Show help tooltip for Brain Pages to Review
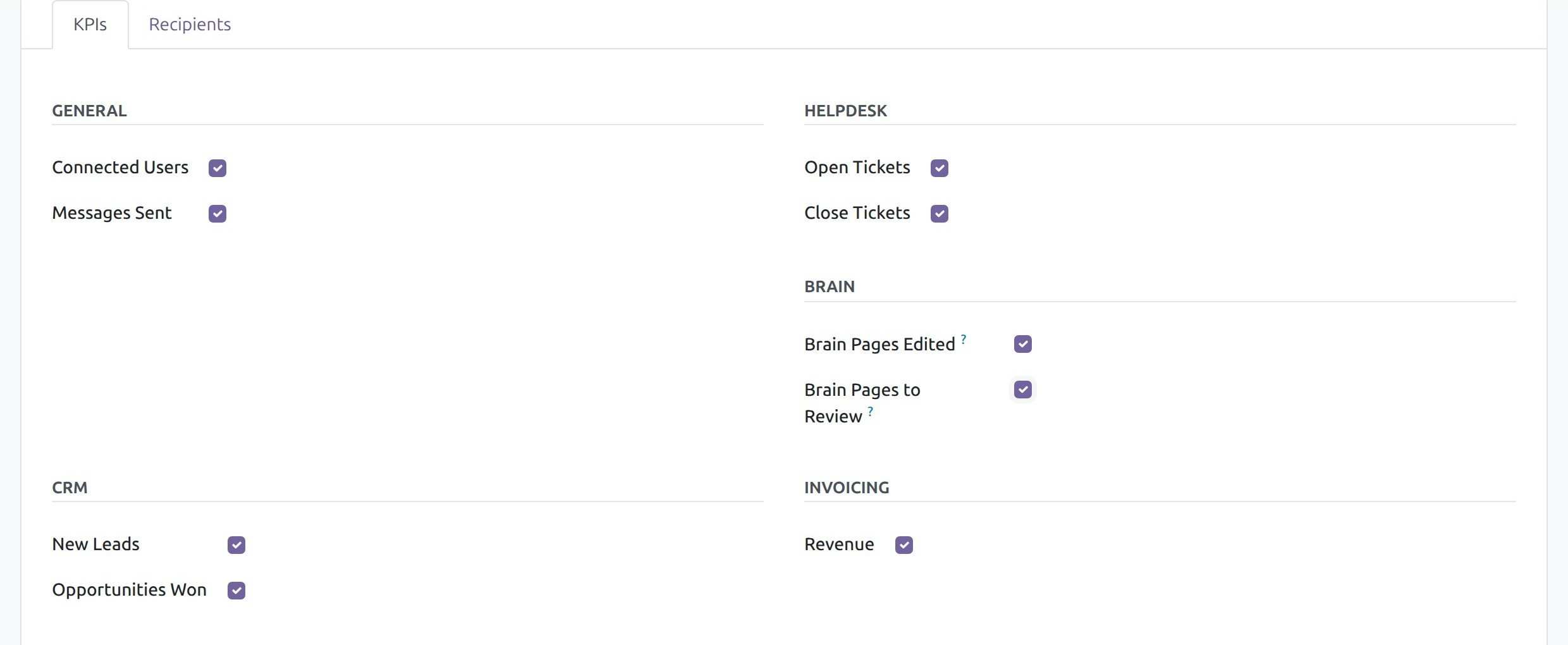The height and width of the screenshot is (645, 1568). click(x=871, y=412)
